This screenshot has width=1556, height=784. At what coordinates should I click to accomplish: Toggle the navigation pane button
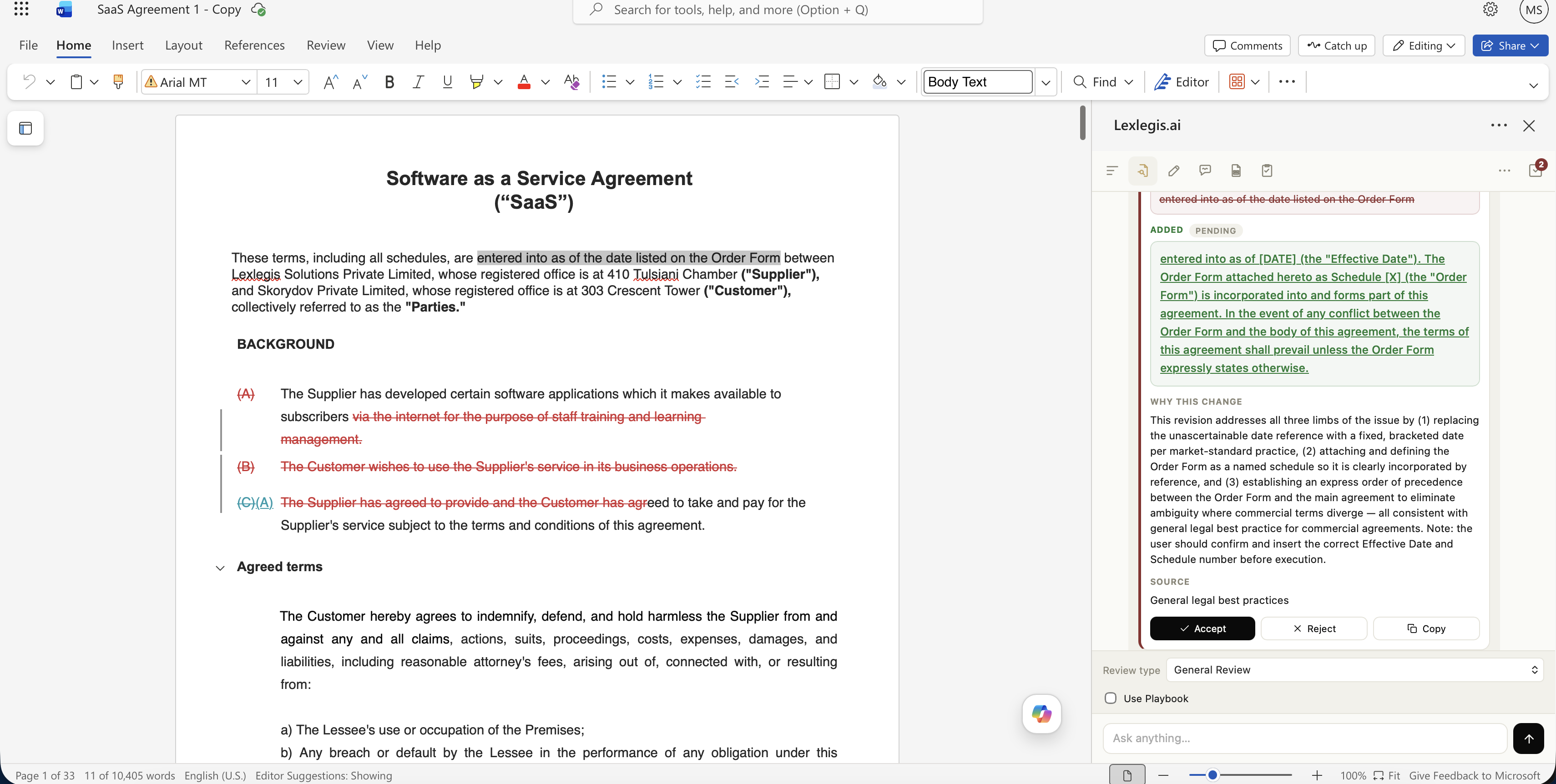[25, 128]
